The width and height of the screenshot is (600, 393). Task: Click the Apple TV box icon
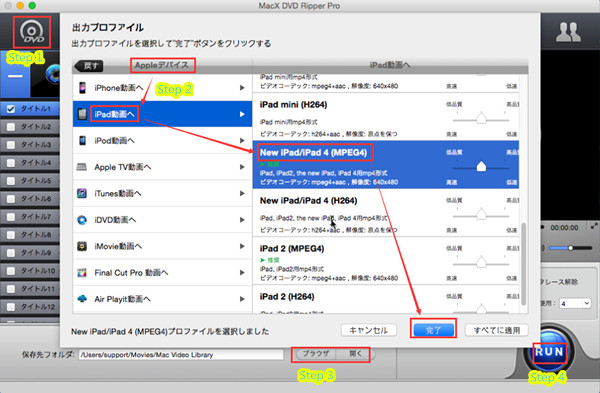pyautogui.click(x=82, y=167)
